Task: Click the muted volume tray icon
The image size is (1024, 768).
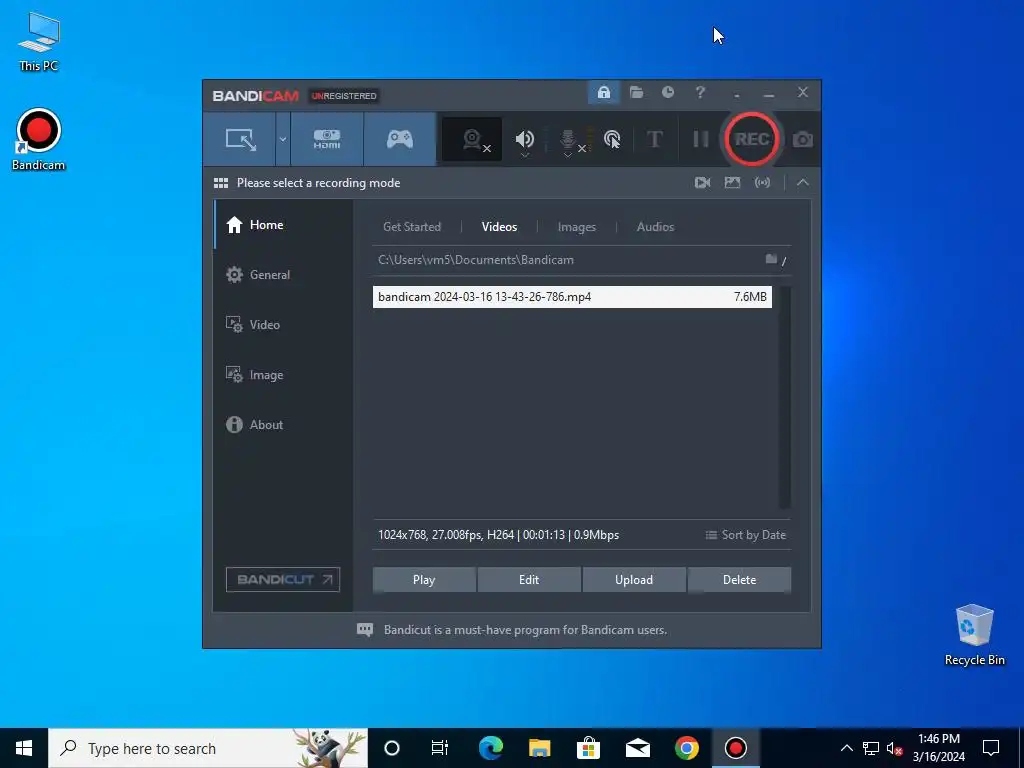Action: [x=894, y=748]
